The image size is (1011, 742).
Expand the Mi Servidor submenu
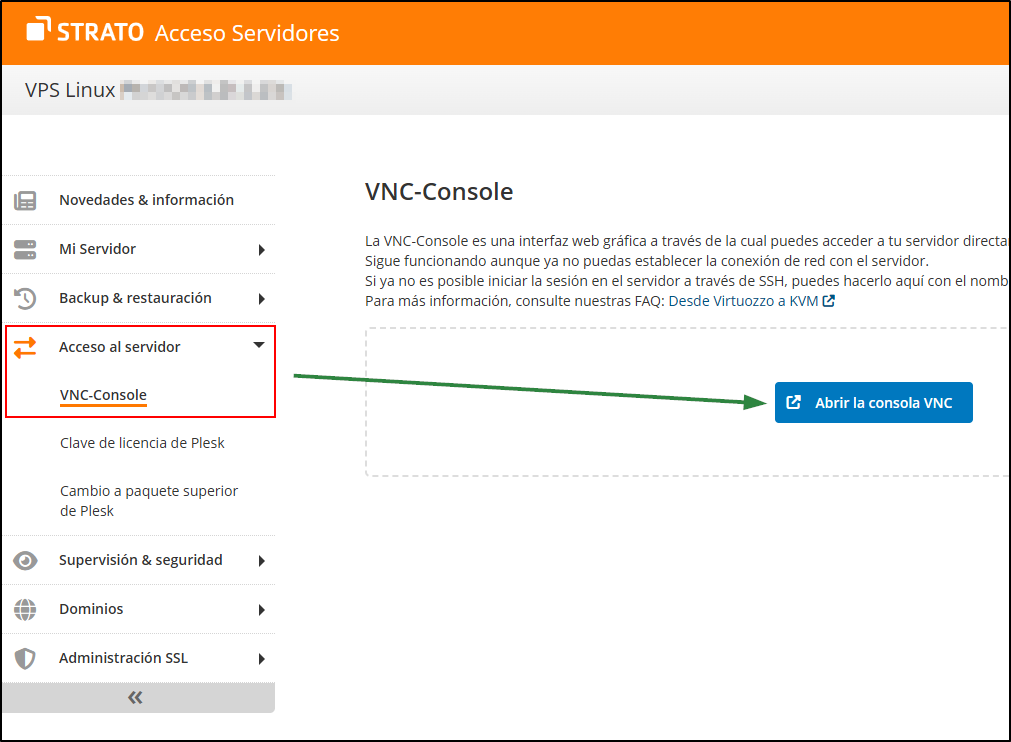coord(261,249)
